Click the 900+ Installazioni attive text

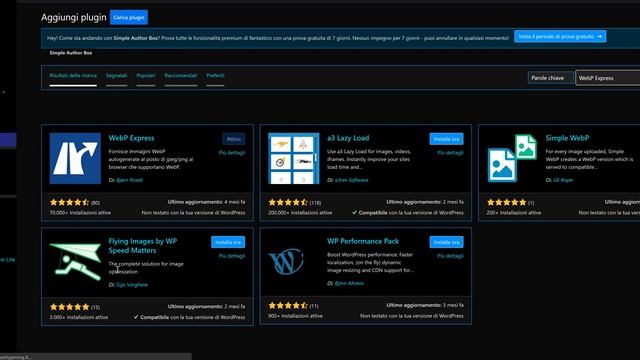pos(295,316)
